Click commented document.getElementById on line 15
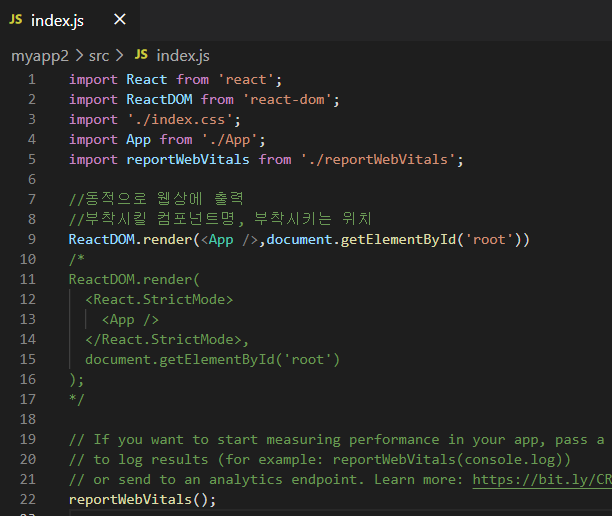 click(213, 359)
